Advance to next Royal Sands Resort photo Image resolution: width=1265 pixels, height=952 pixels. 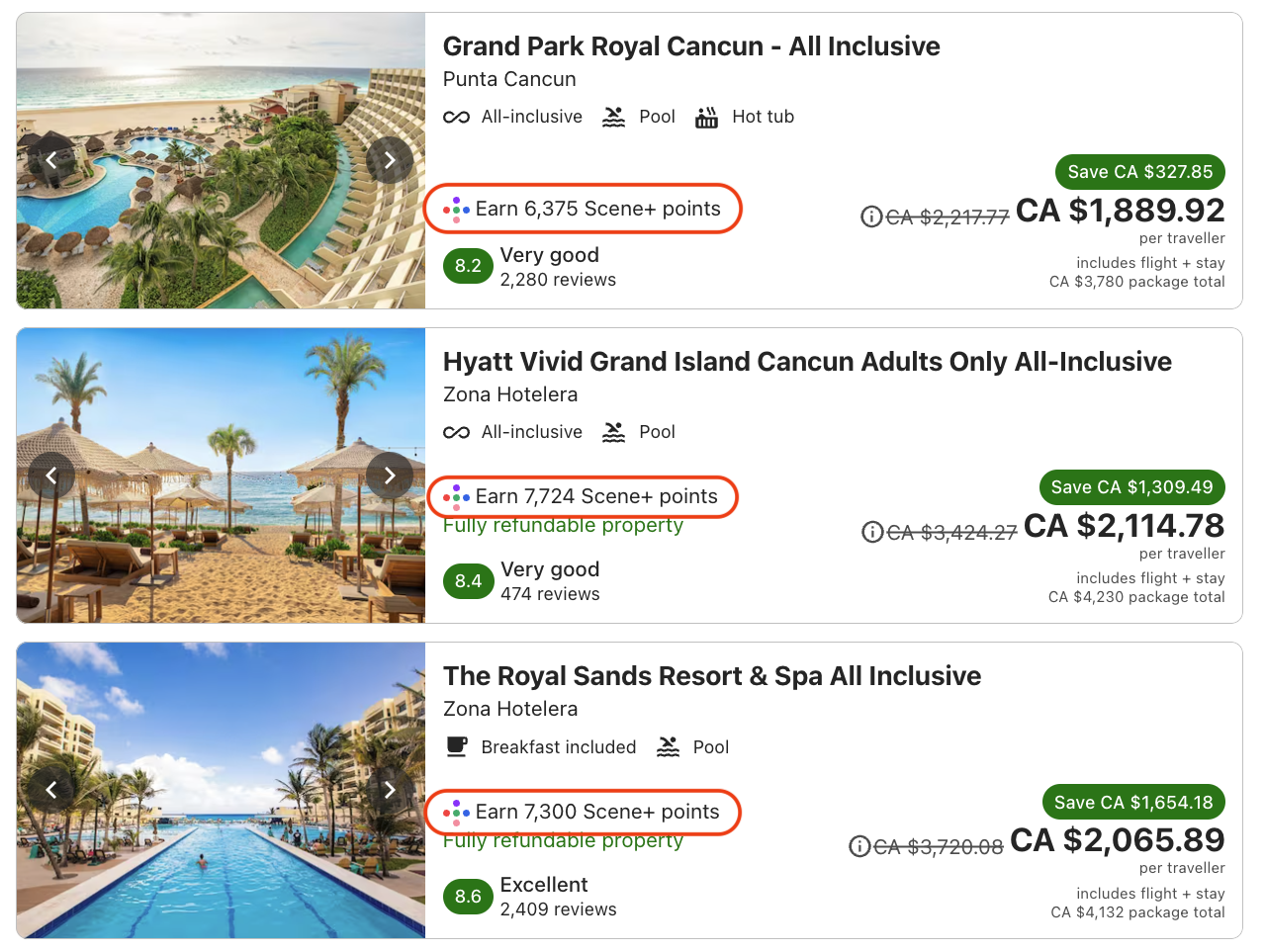click(x=390, y=790)
